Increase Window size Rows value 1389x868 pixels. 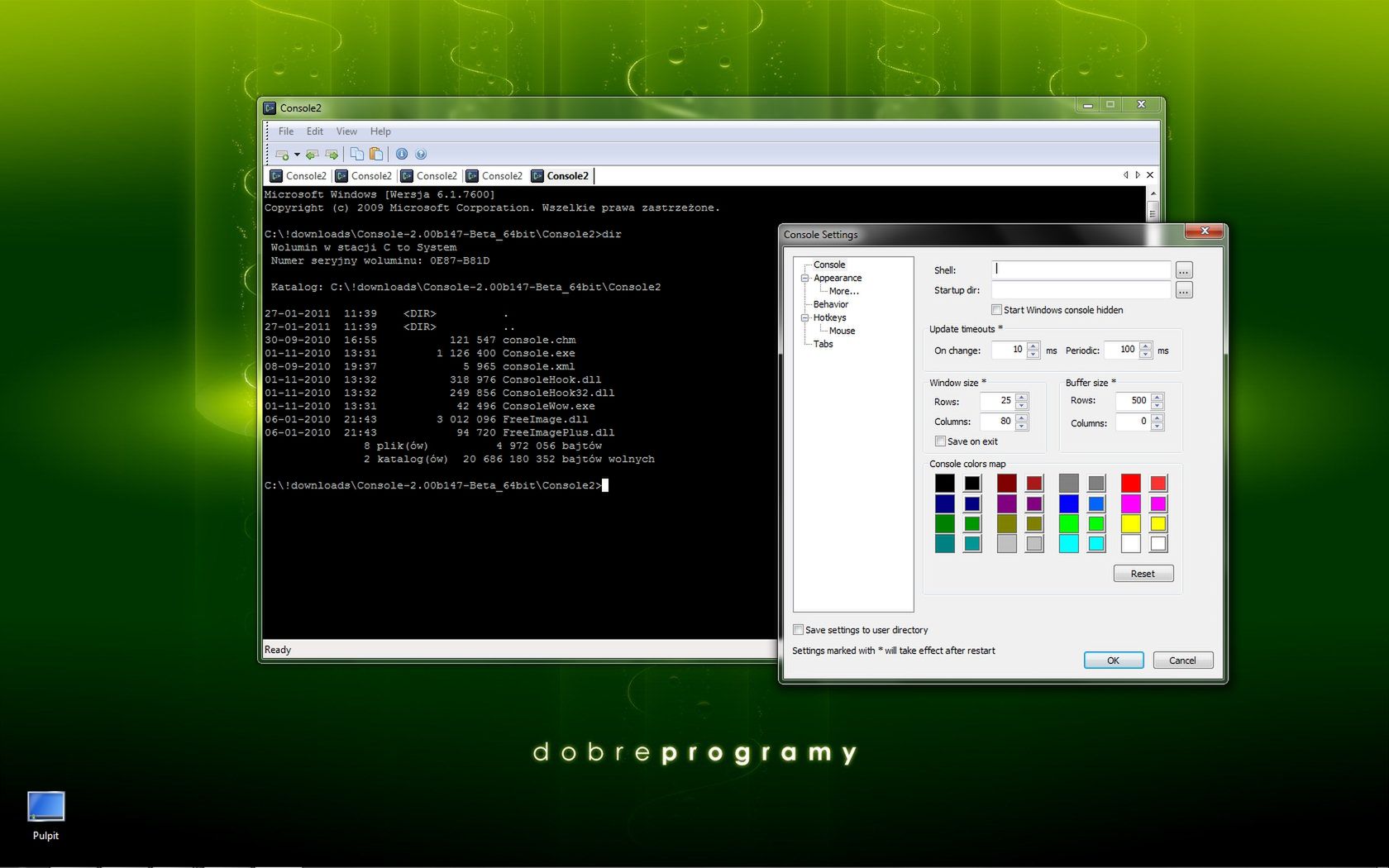pyautogui.click(x=1022, y=397)
